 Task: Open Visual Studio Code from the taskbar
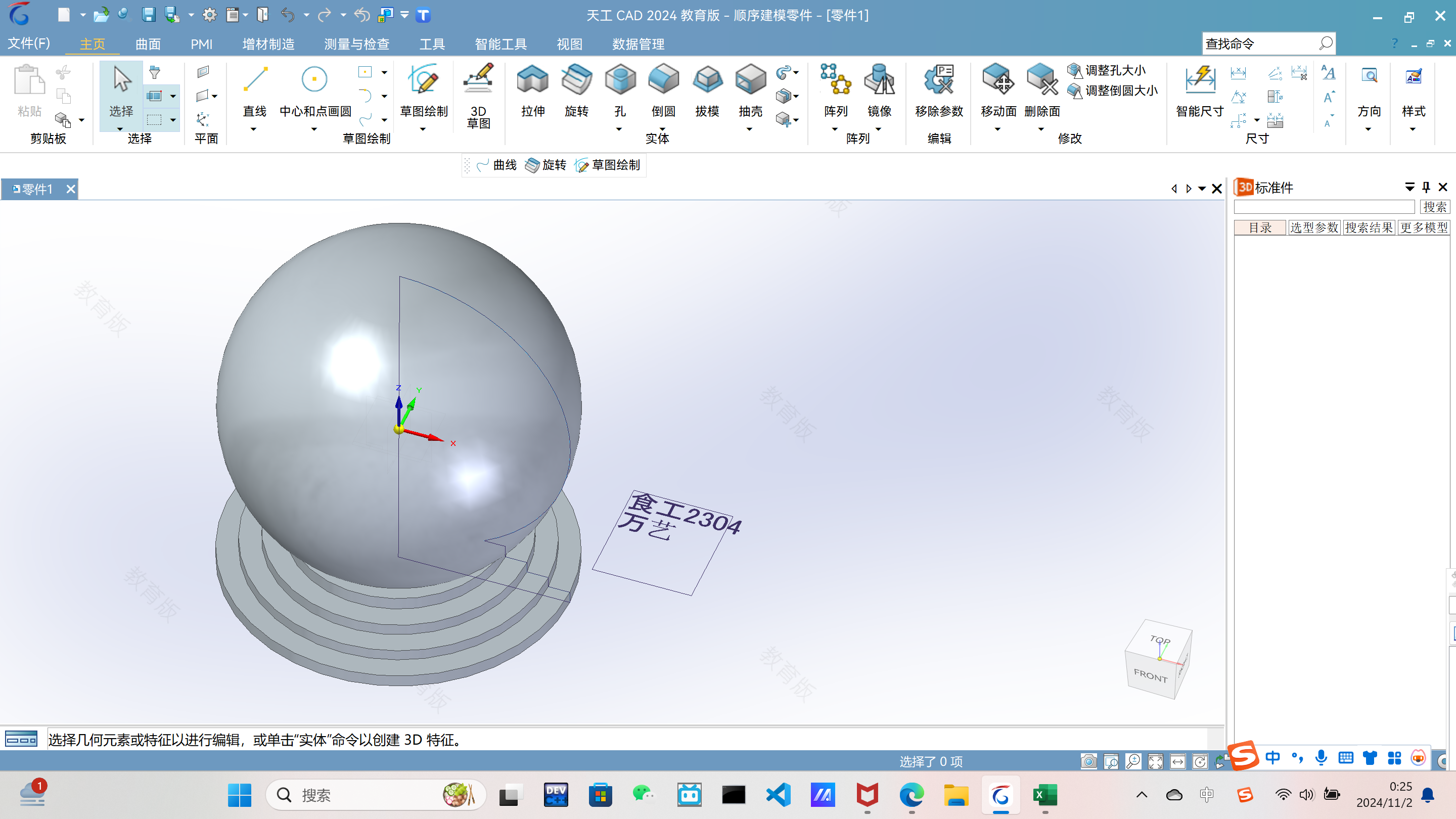click(778, 795)
